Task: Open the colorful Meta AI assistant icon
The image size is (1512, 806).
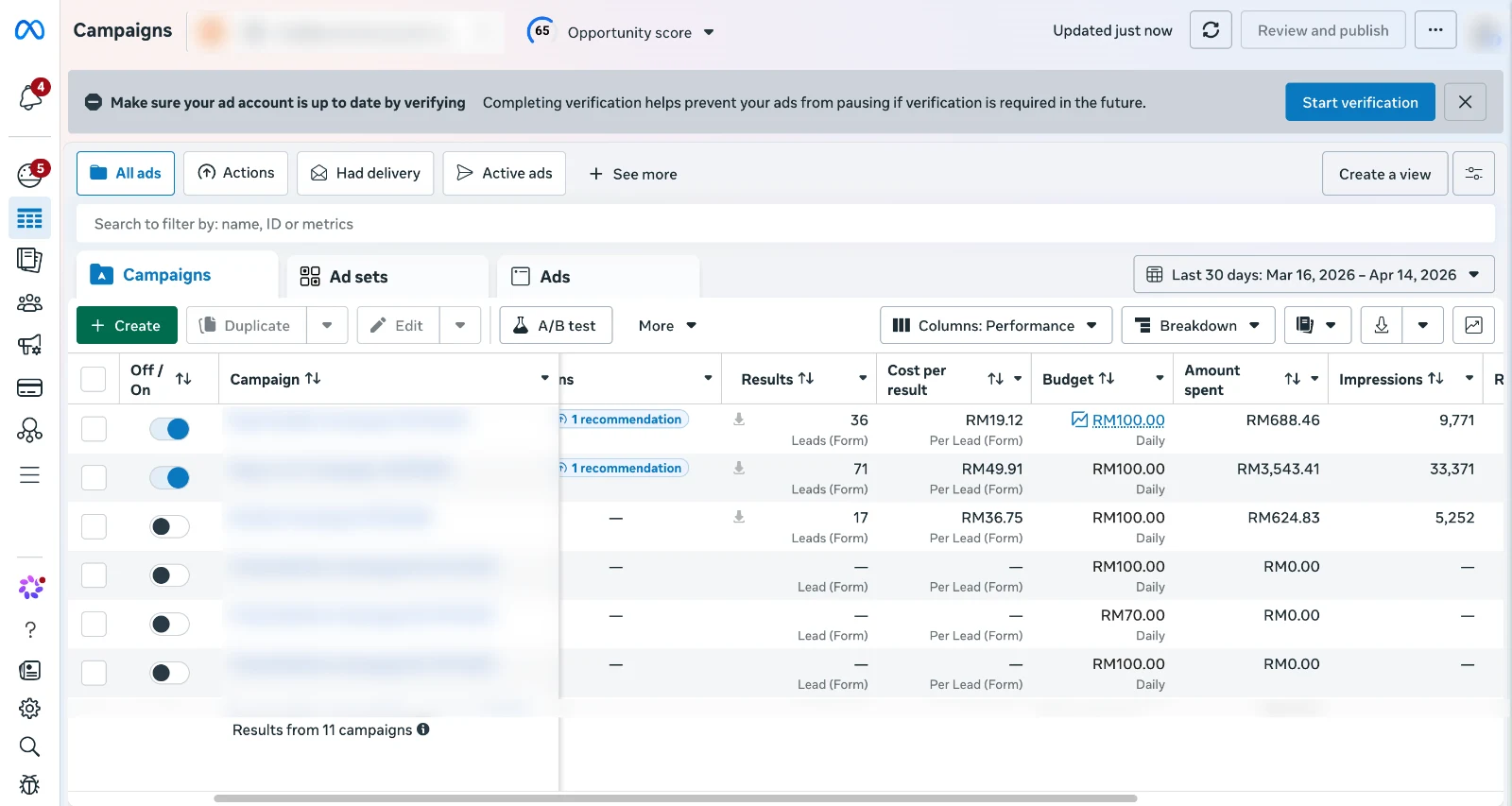Action: [x=31, y=587]
